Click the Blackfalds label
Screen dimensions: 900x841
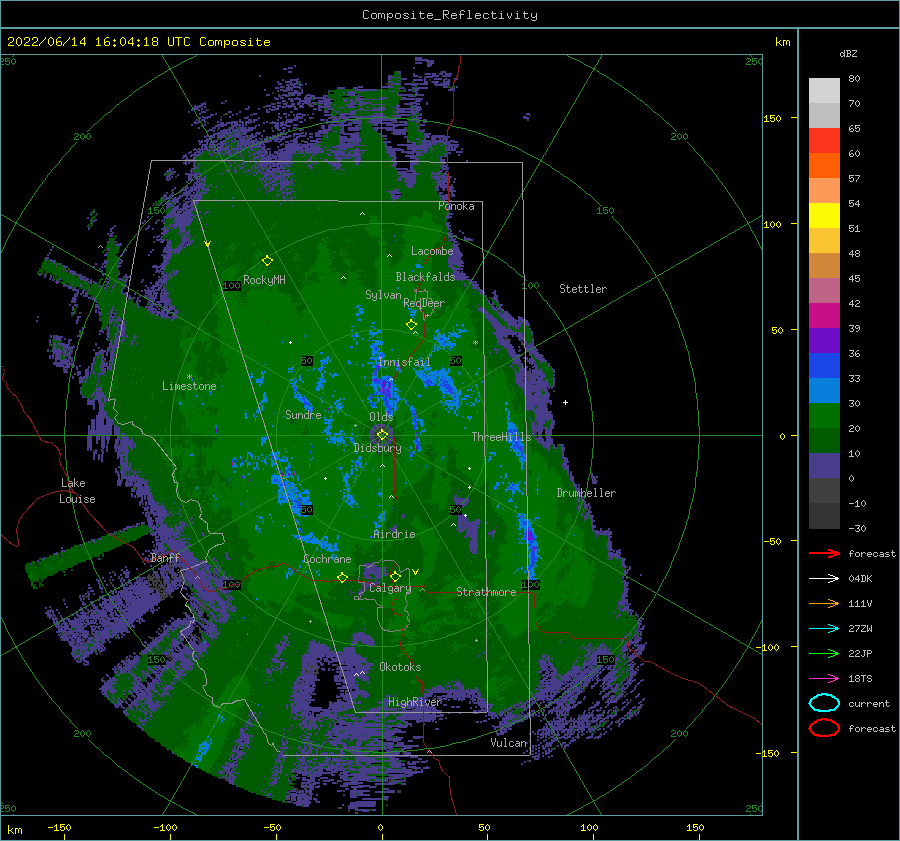pyautogui.click(x=425, y=277)
